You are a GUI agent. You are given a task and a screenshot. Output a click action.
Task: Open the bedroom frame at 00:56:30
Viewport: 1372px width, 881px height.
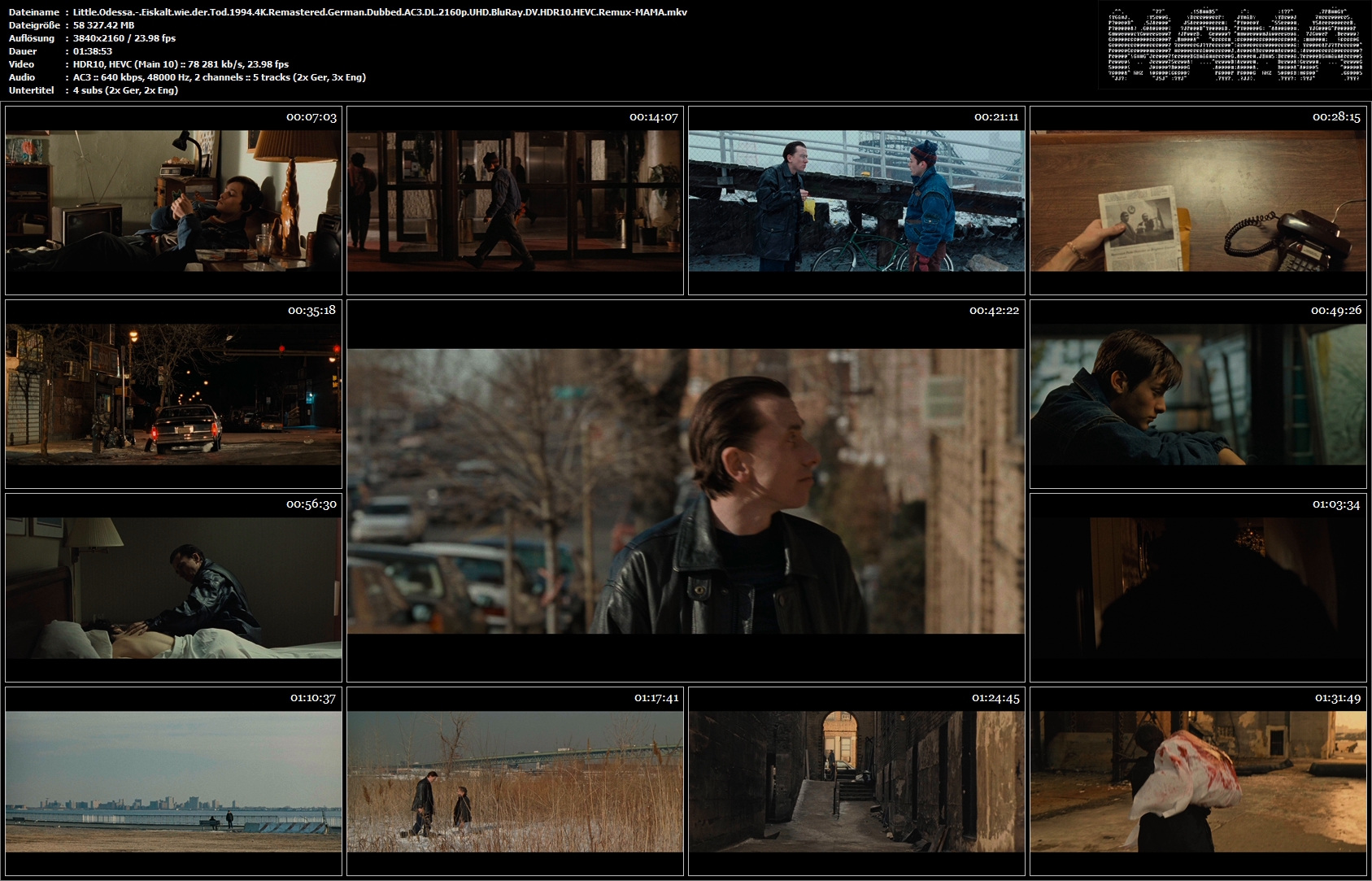[x=173, y=587]
